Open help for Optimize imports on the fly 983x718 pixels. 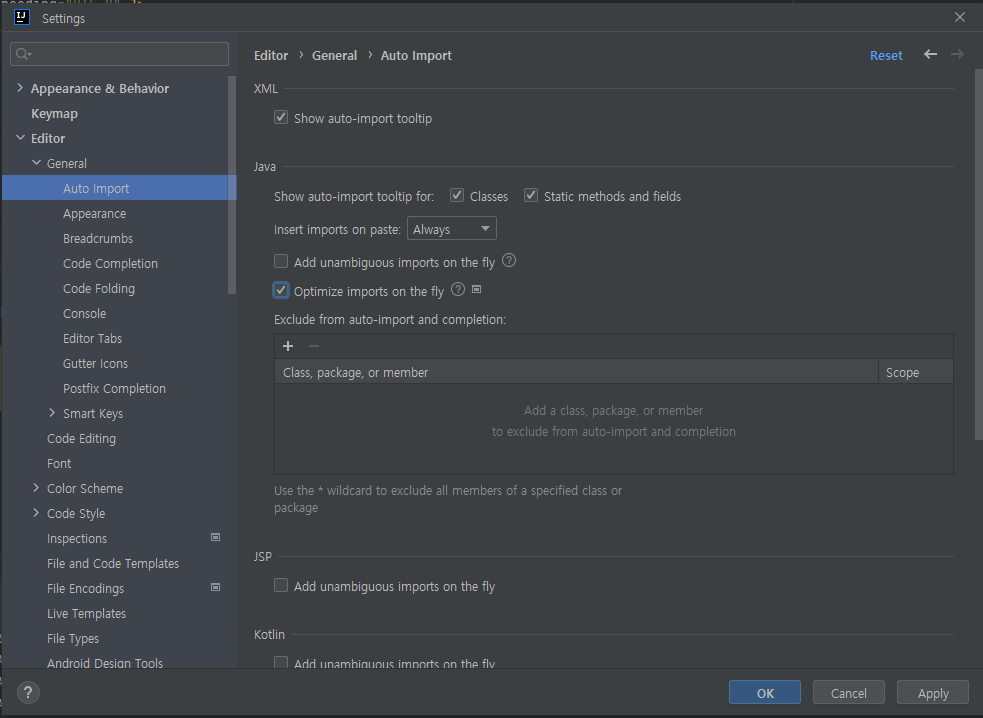[x=458, y=289]
